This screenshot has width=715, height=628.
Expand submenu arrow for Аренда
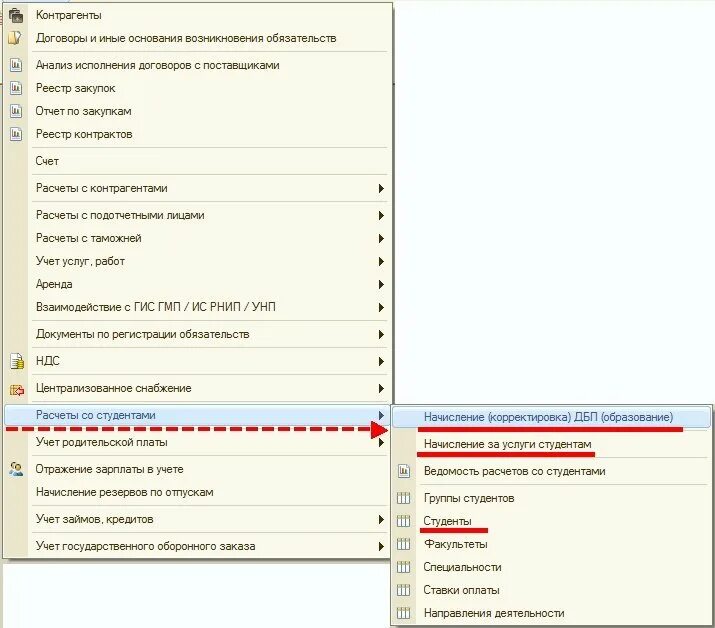(381, 284)
